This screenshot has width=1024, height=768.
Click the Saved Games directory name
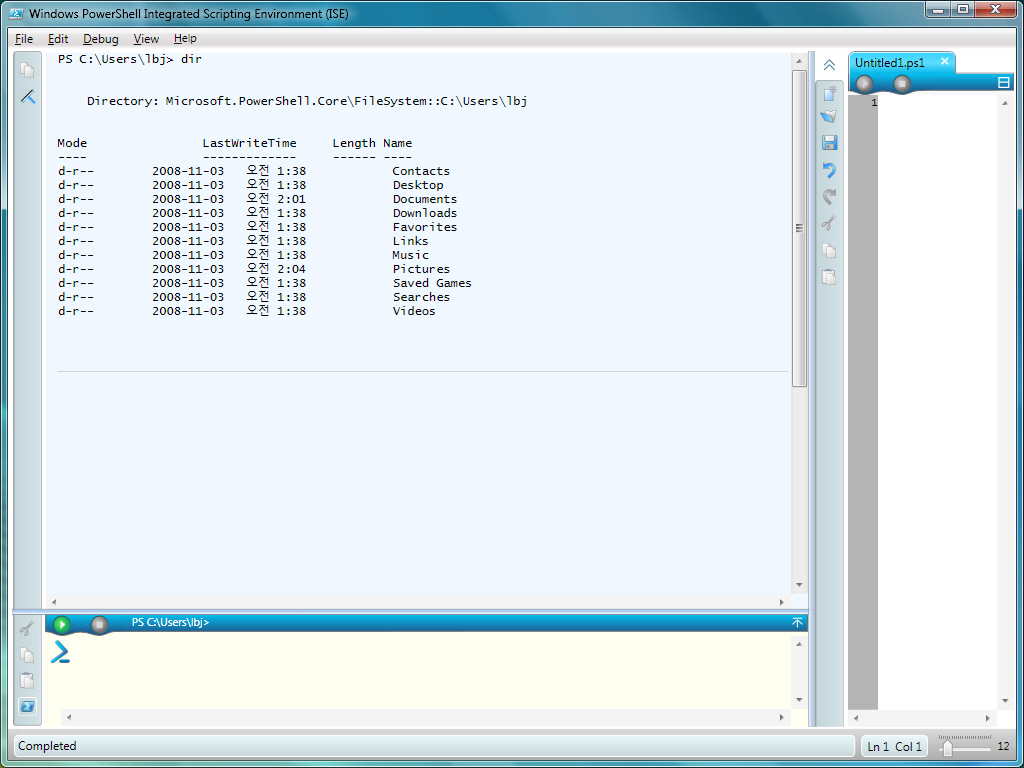[x=432, y=283]
